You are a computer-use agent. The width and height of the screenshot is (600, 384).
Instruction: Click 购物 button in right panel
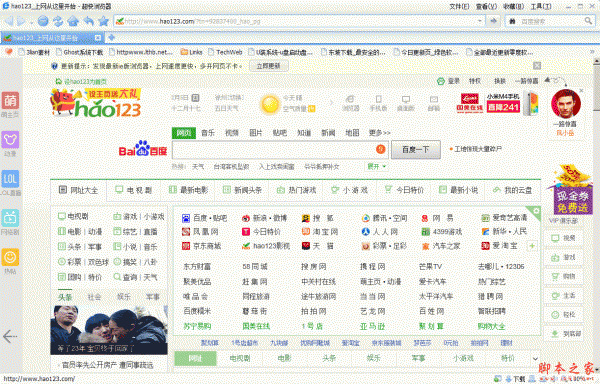click(x=563, y=276)
